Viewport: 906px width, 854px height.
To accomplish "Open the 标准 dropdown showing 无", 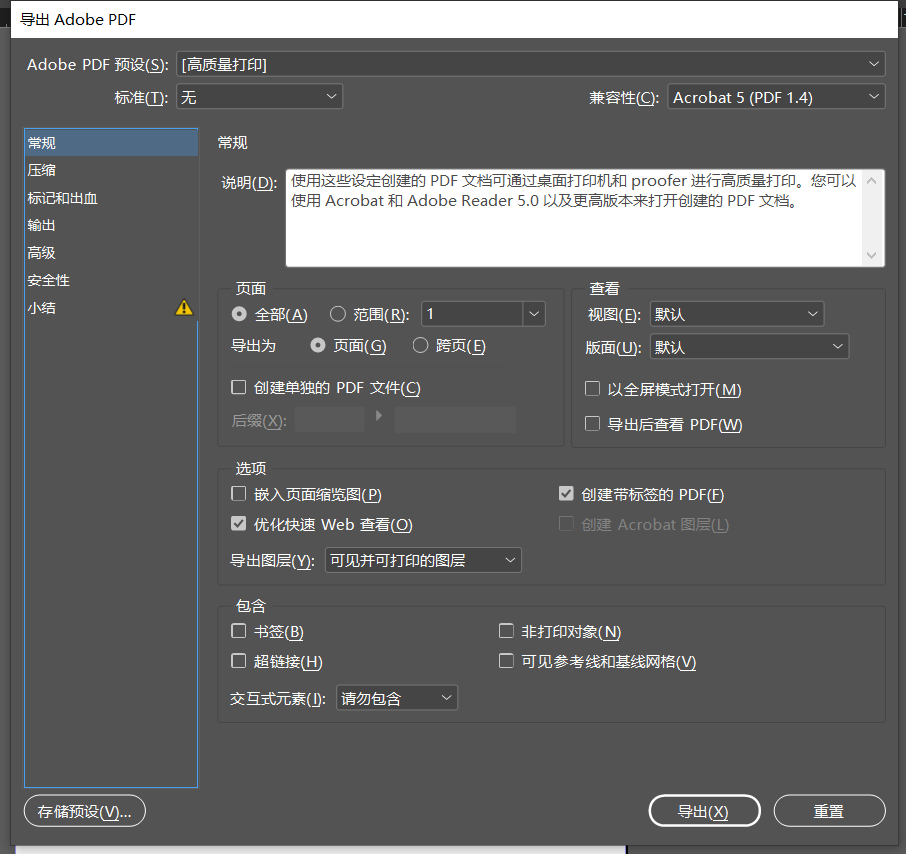I will tap(259, 96).
